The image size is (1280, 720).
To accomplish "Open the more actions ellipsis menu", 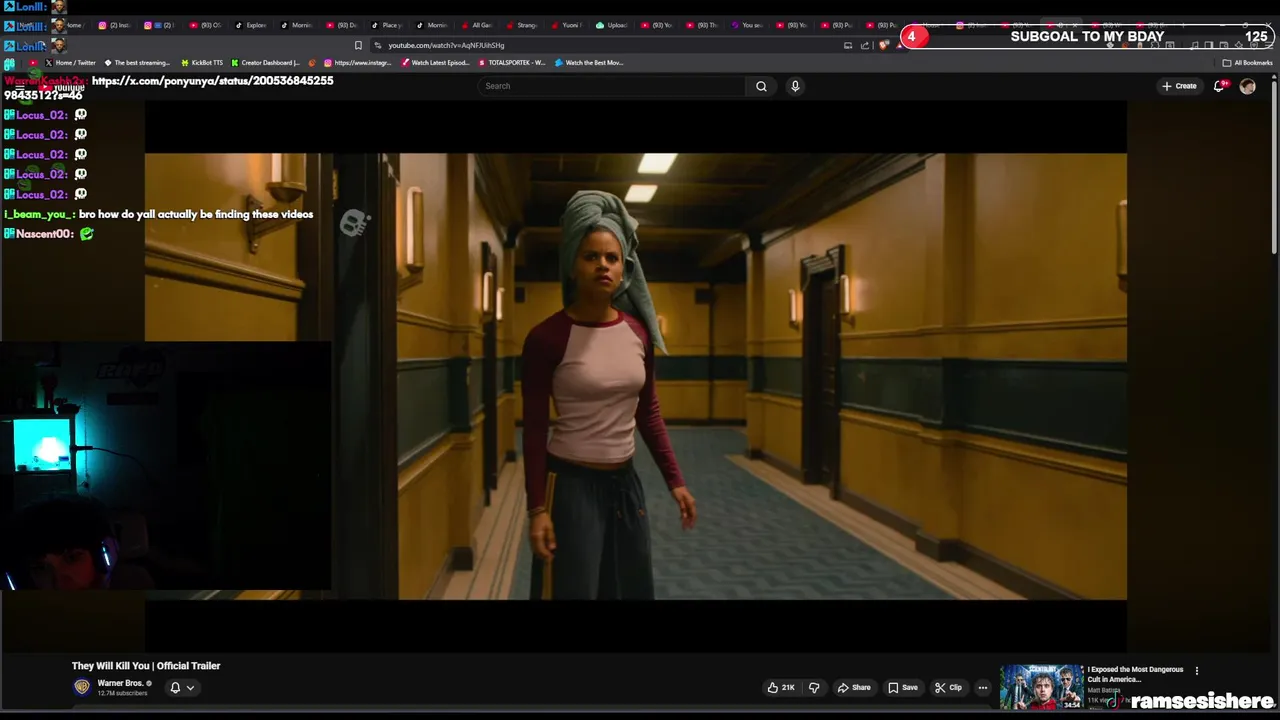I will 983,688.
